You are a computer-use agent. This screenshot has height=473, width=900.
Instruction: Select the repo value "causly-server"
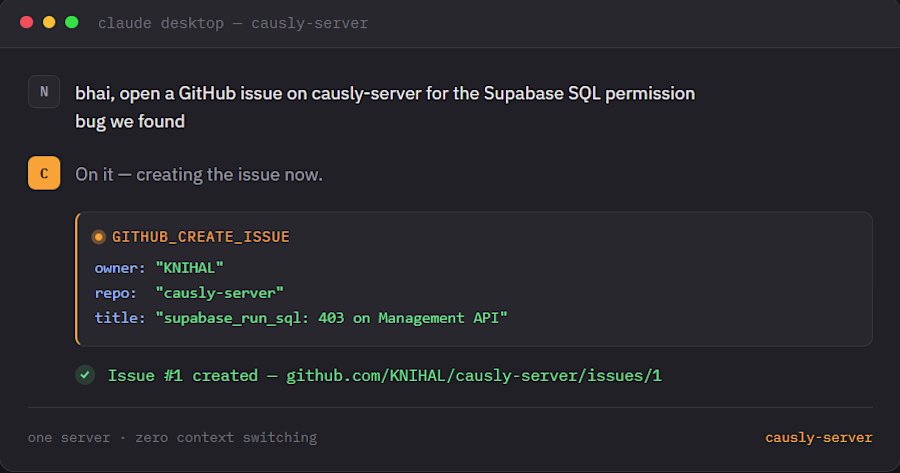click(219, 293)
